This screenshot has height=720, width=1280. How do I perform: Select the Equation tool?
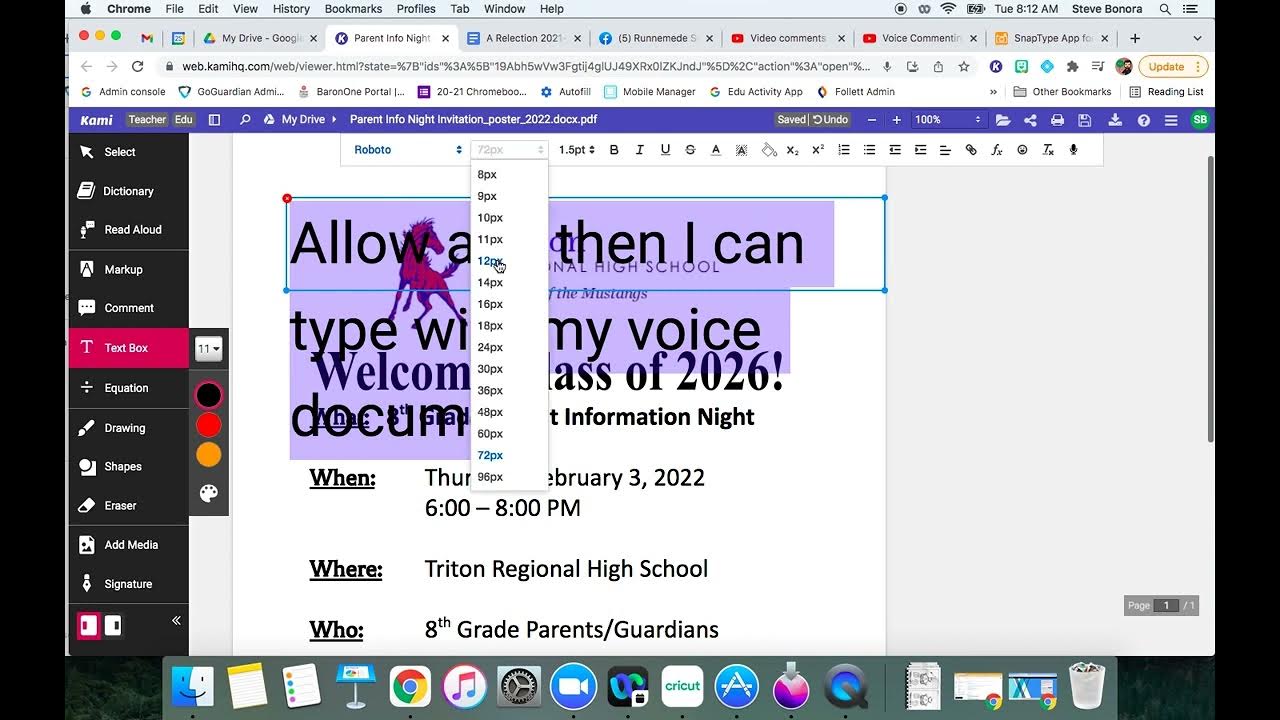128,388
